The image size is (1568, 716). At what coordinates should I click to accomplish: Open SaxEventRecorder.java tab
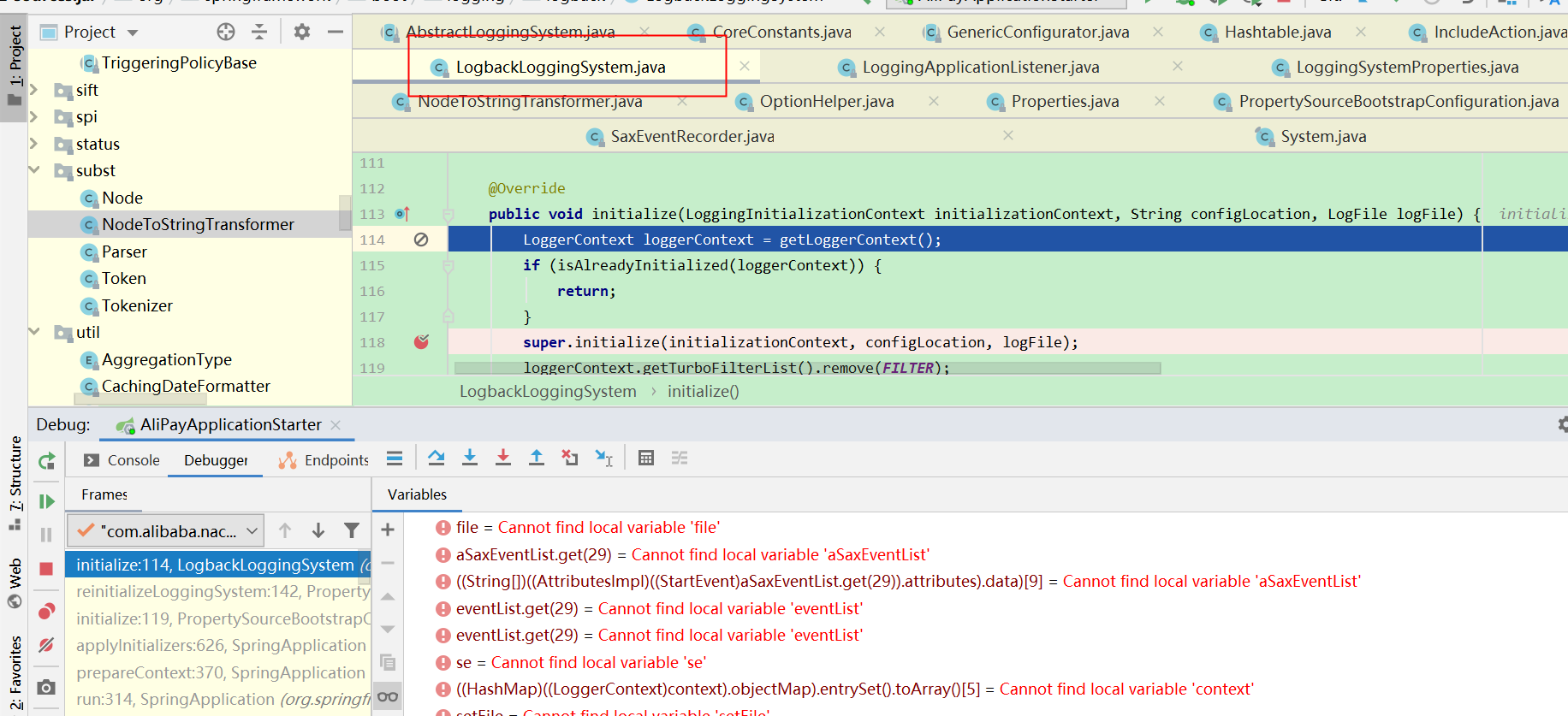coord(692,136)
